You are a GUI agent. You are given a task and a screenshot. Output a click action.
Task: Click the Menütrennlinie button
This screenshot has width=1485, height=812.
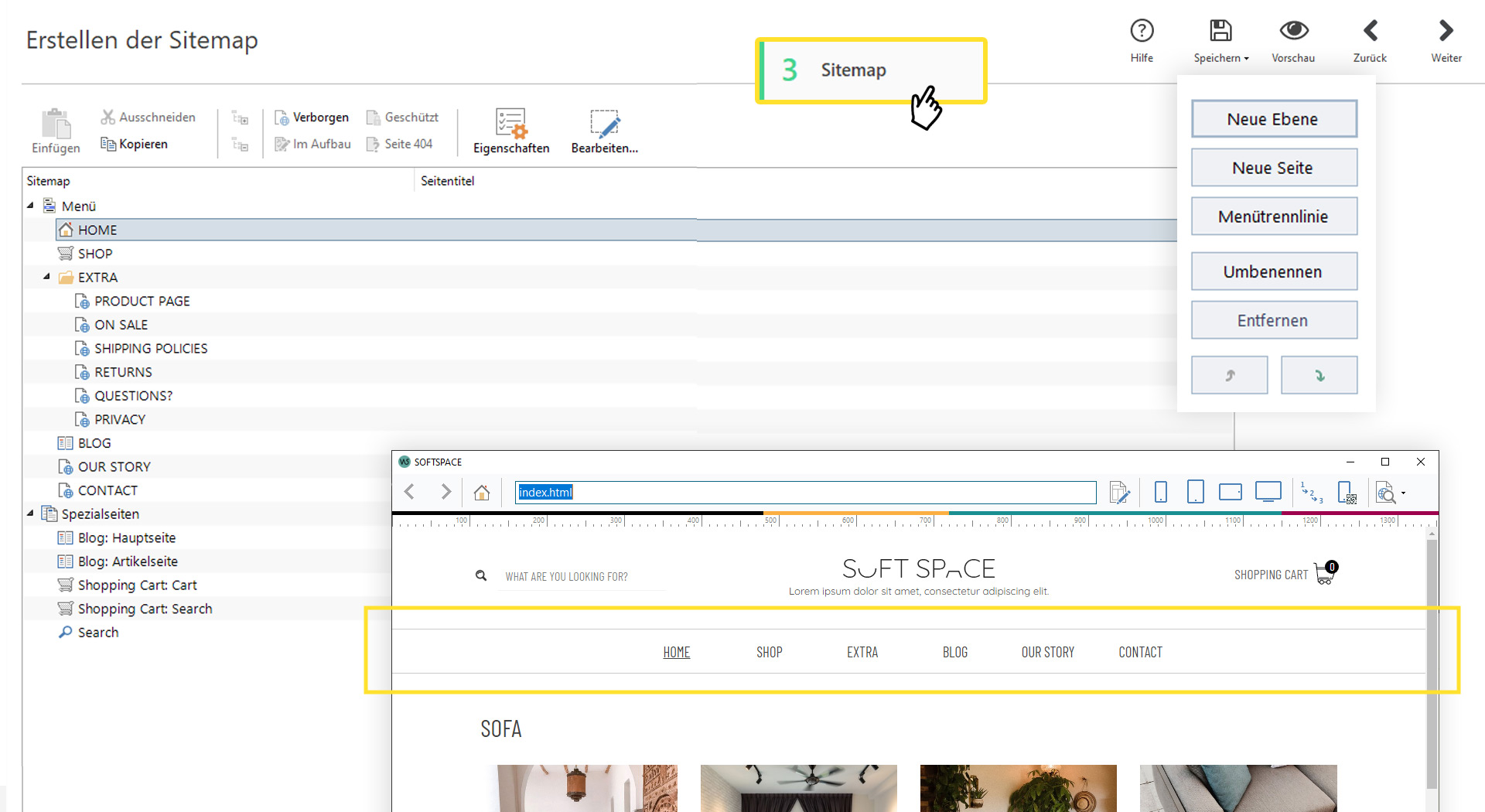click(1274, 217)
